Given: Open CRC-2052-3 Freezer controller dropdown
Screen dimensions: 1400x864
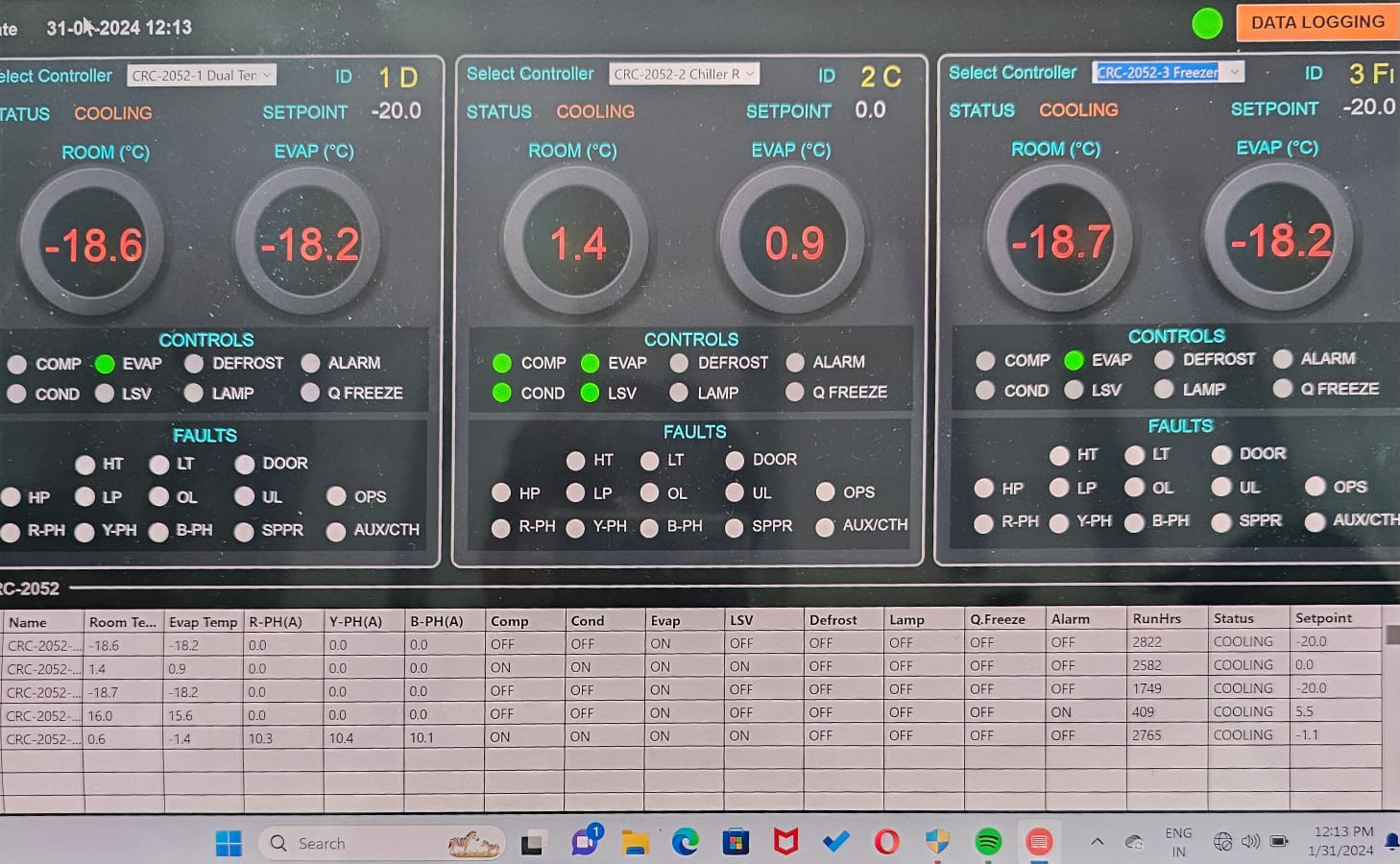Looking at the screenshot, I should (1168, 72).
